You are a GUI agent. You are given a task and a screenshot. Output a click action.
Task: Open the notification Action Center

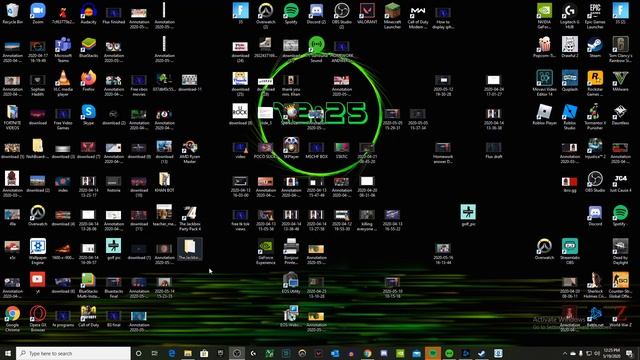click(629, 353)
